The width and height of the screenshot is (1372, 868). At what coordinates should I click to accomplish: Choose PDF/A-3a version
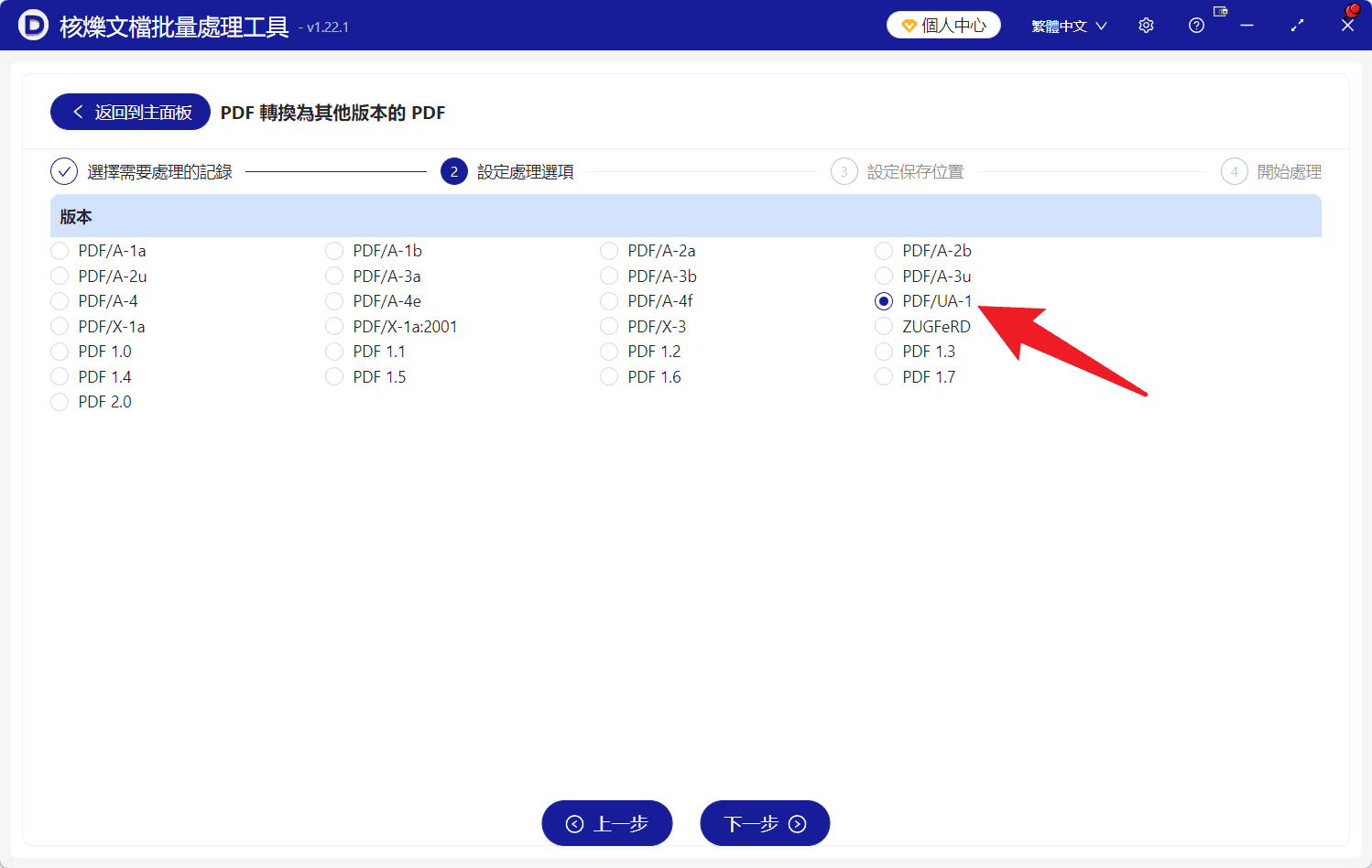[x=334, y=276]
